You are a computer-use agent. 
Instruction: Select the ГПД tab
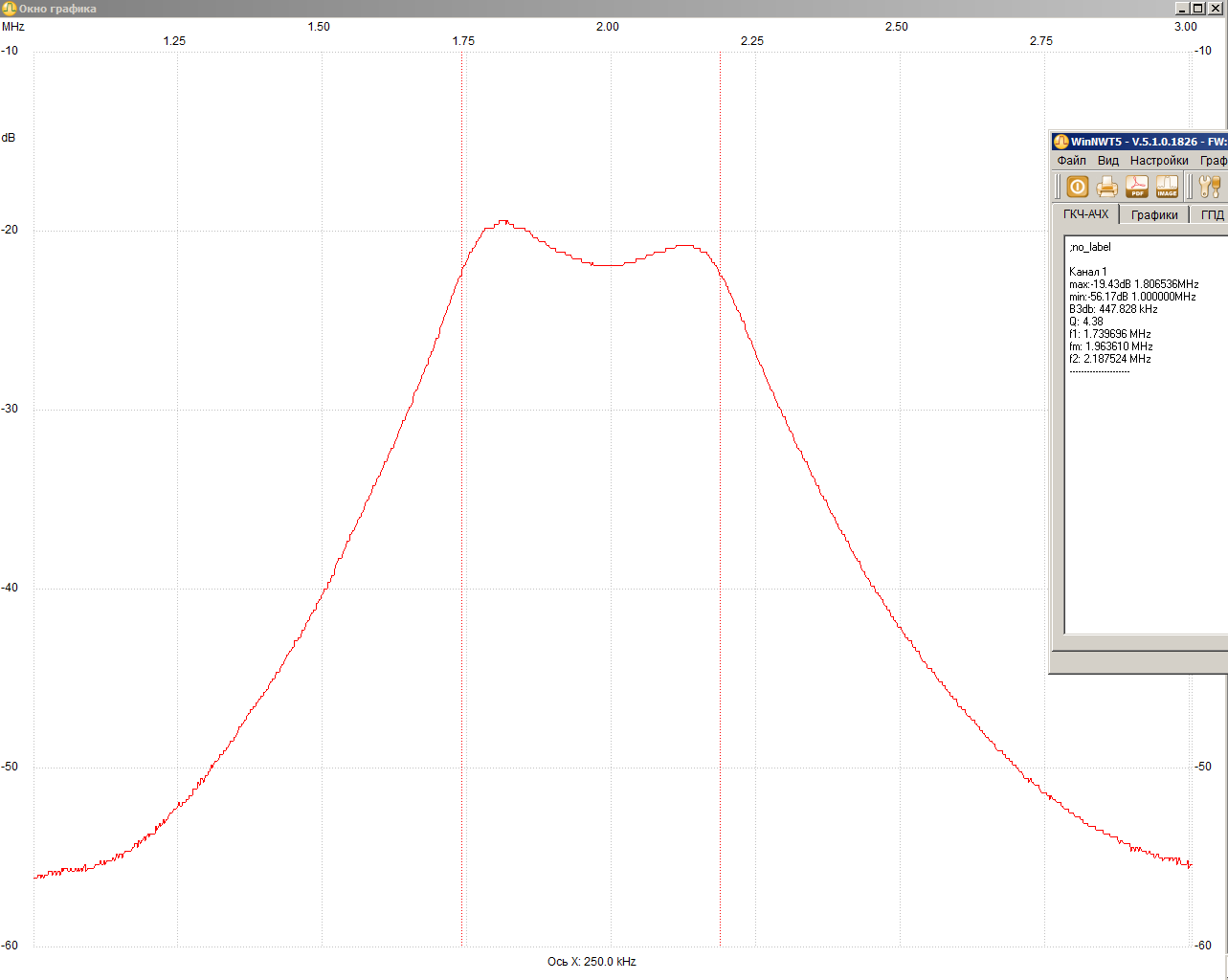[x=1212, y=215]
